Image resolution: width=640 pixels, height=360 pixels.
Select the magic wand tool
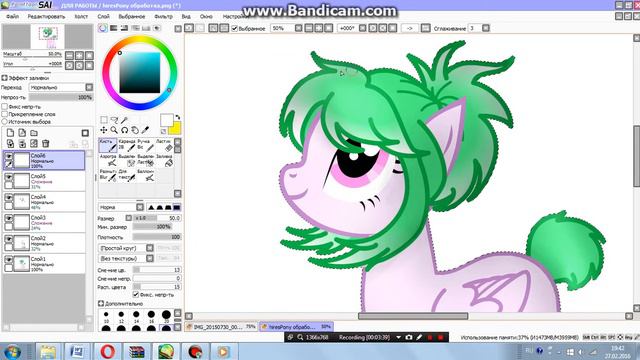point(124,120)
